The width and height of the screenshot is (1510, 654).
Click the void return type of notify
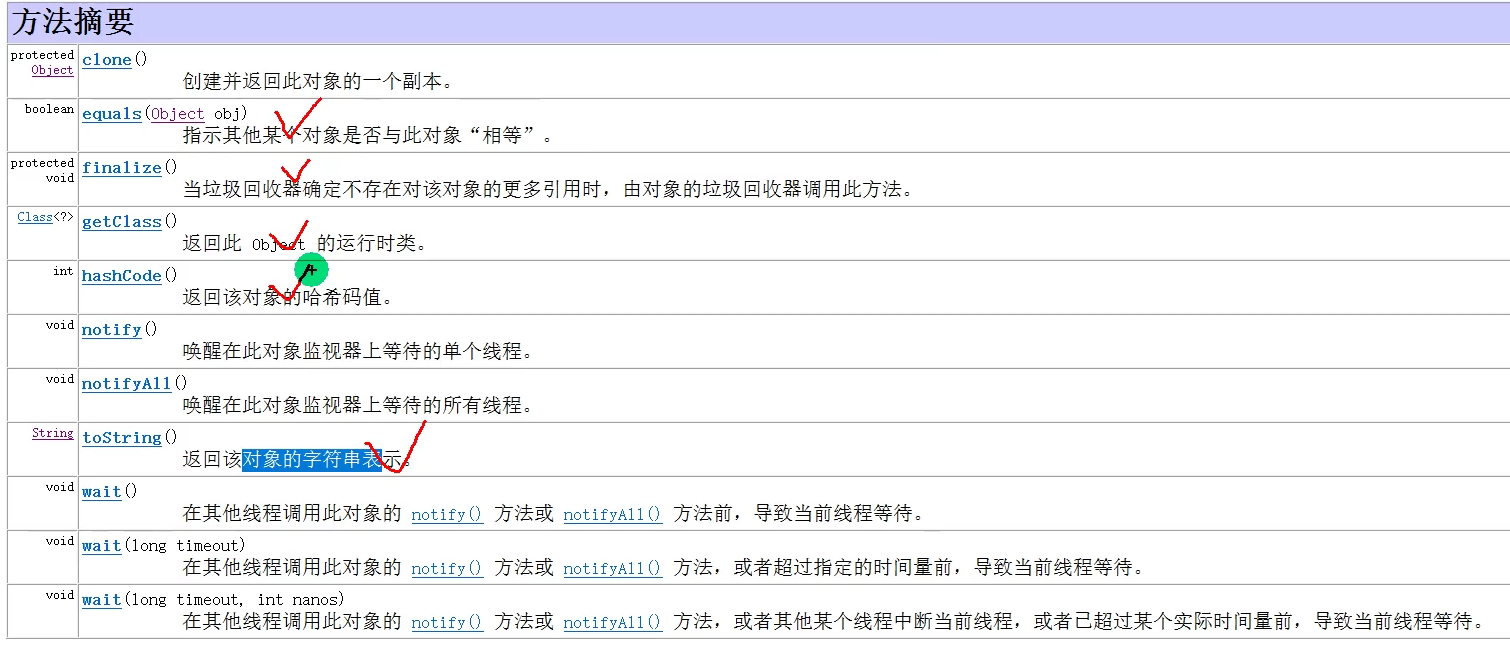click(x=60, y=325)
